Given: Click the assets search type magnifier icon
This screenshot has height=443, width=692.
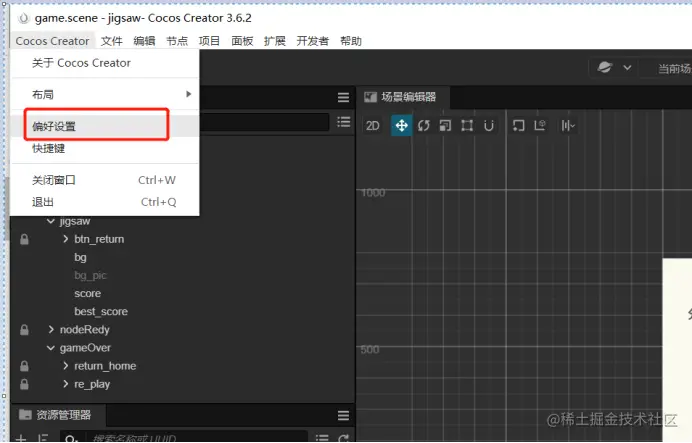Looking at the screenshot, I should 70,439.
